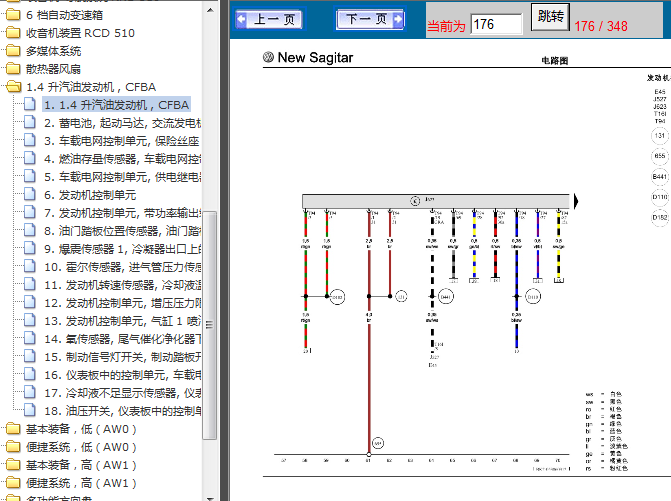The width and height of the screenshot is (671, 501).
Task: Click the B441 circle in diagram legend
Action: (x=659, y=176)
